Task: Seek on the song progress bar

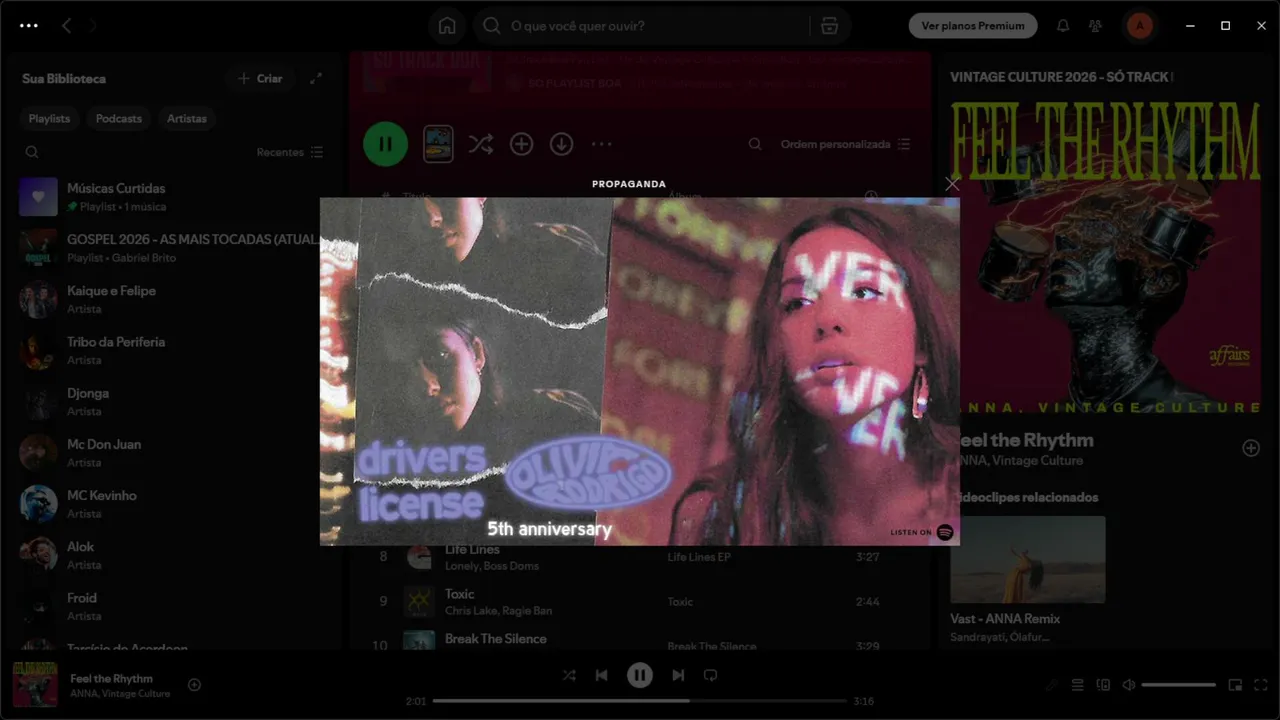Action: pyautogui.click(x=640, y=701)
